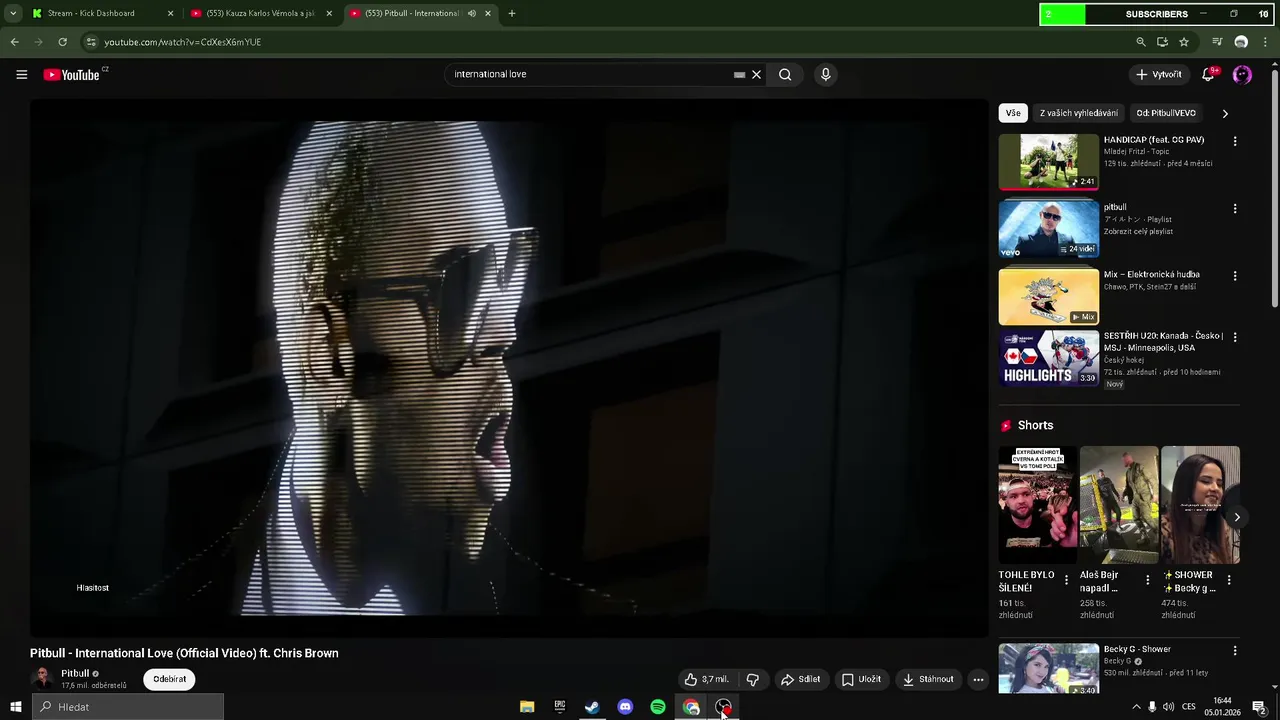Screen dimensions: 1280x720
Task: Open Discord from the taskbar
Action: click(x=625, y=707)
